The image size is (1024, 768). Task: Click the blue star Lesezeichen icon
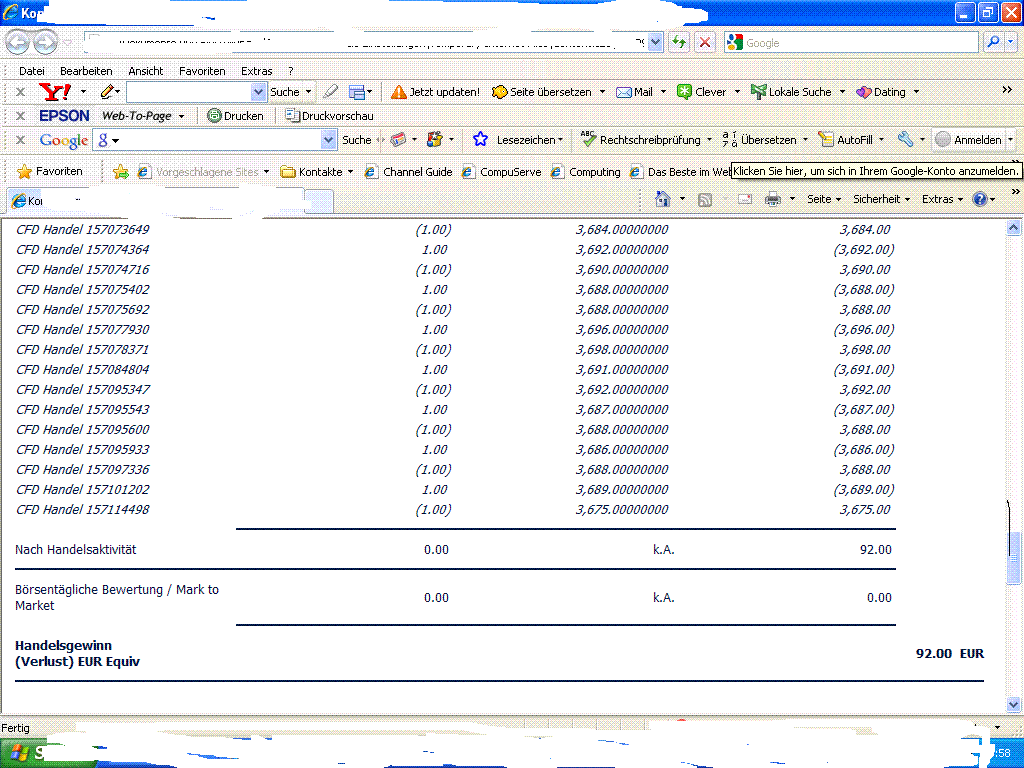[480, 140]
